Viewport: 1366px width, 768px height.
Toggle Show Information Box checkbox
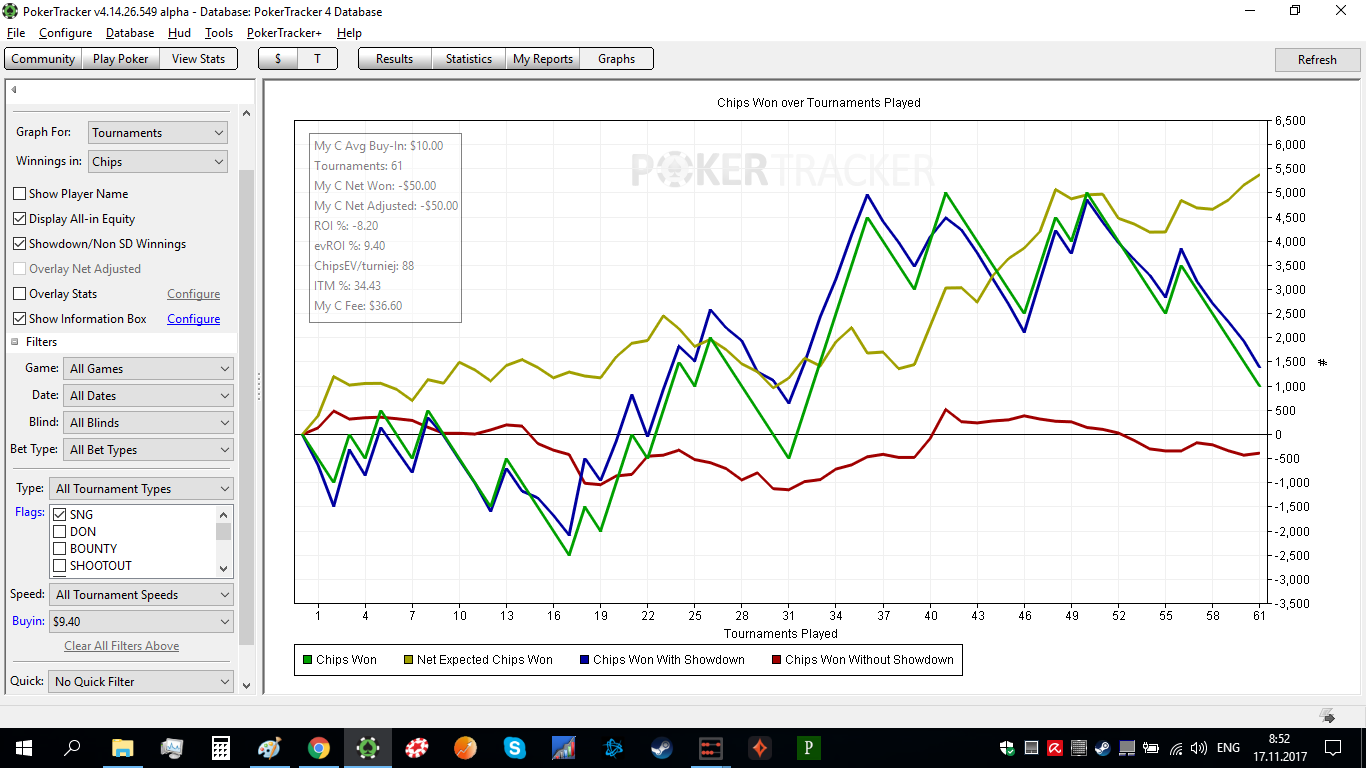[x=19, y=319]
